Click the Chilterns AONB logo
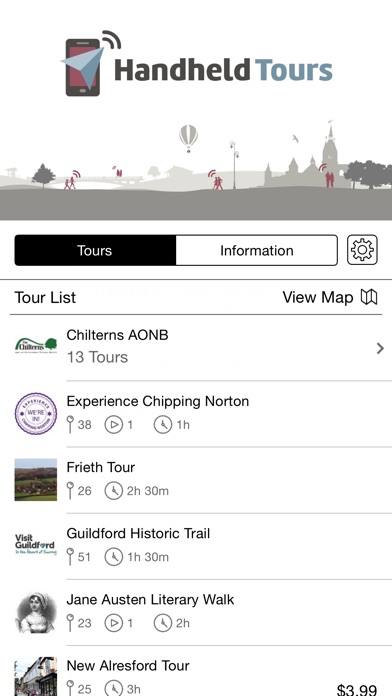Image resolution: width=392 pixels, height=696 pixels. point(36,346)
